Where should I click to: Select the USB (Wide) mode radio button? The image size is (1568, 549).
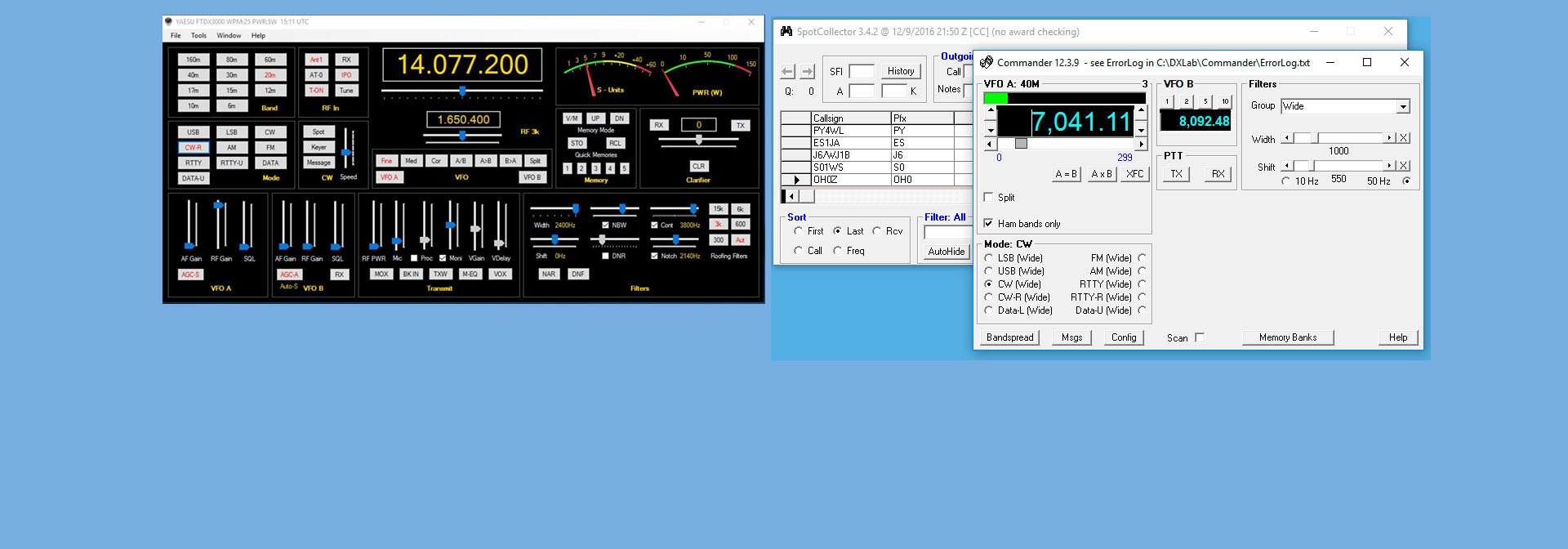[x=989, y=271]
